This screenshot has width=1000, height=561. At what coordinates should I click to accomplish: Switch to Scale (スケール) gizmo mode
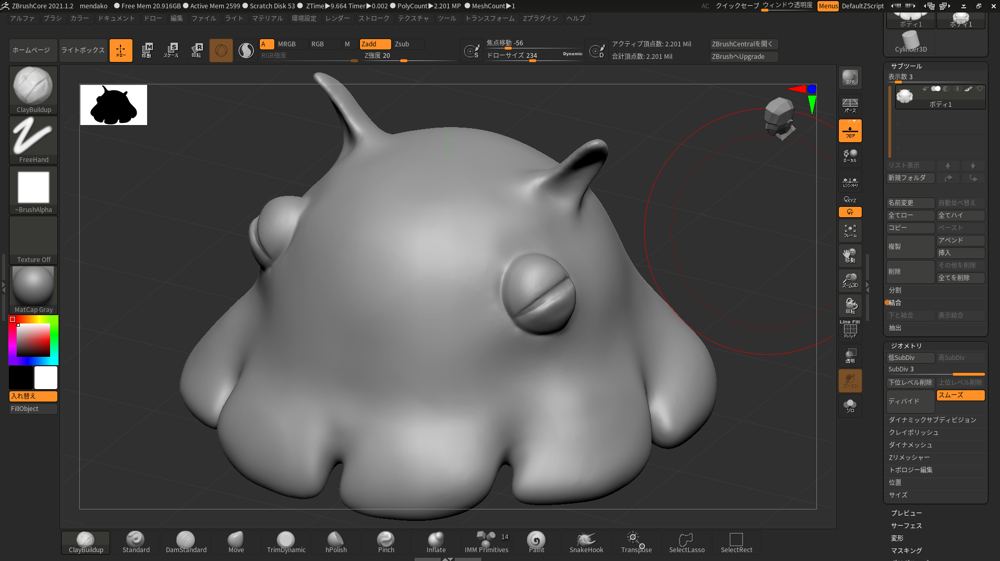[x=172, y=50]
